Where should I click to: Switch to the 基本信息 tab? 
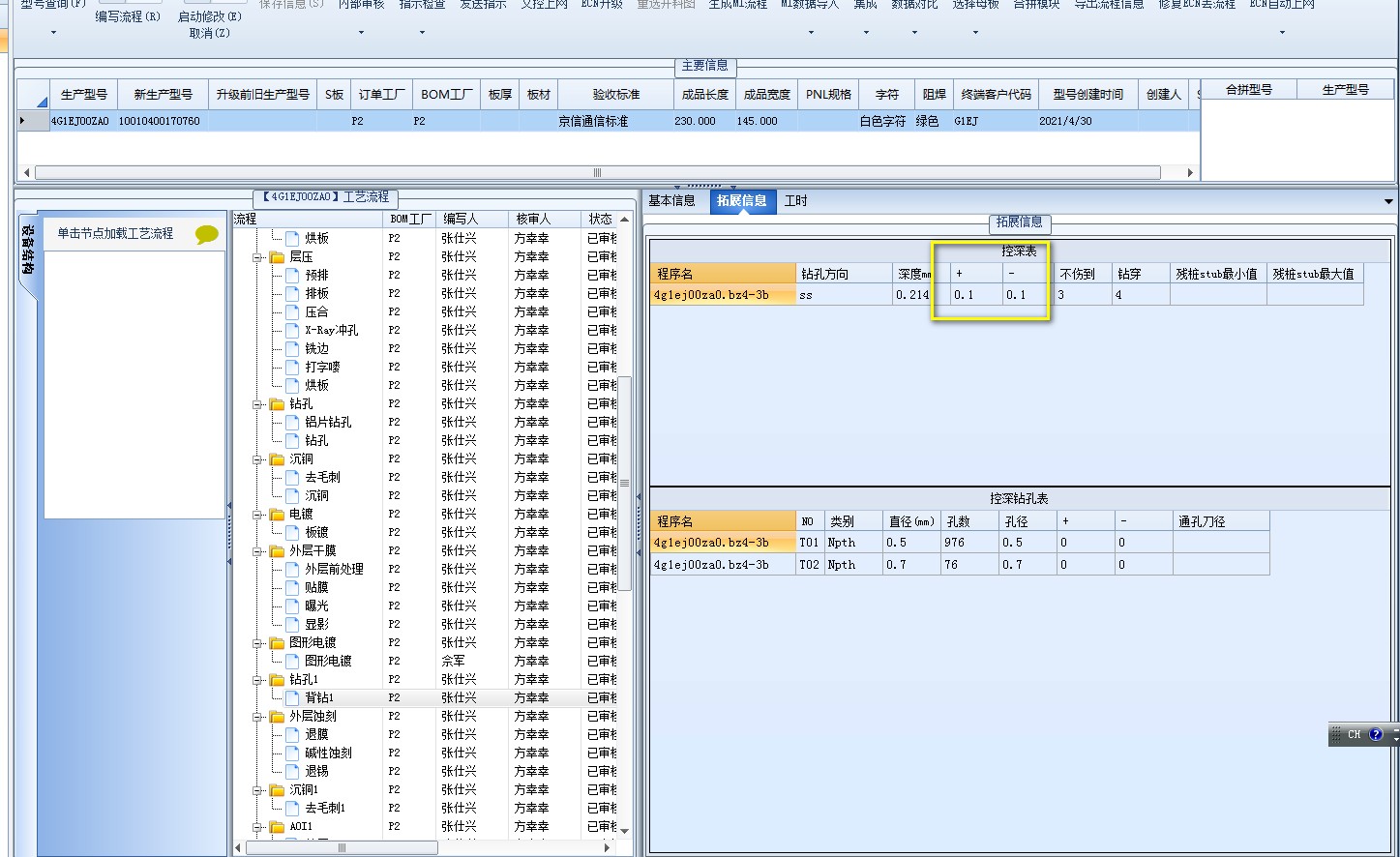671,201
